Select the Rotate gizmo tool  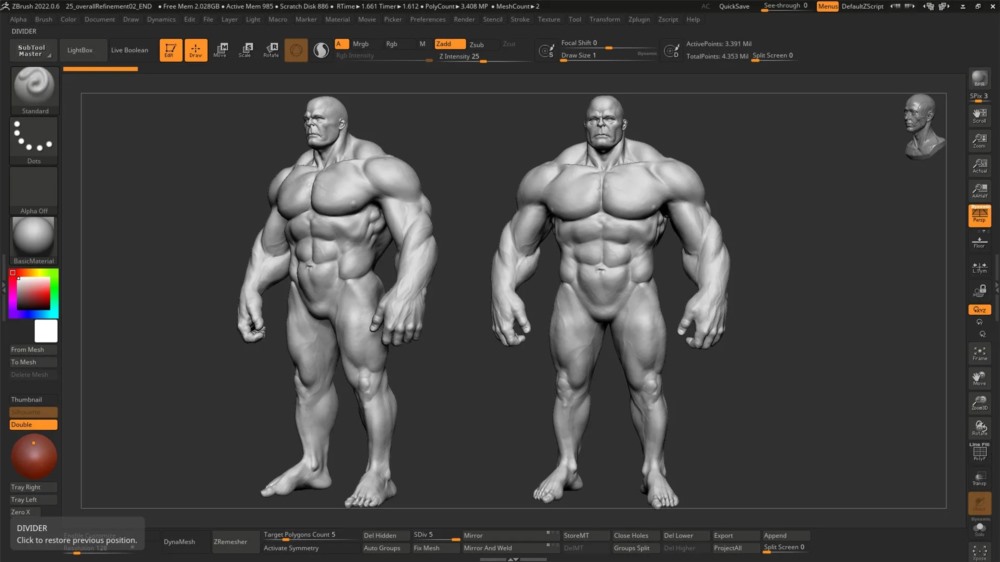pos(271,50)
